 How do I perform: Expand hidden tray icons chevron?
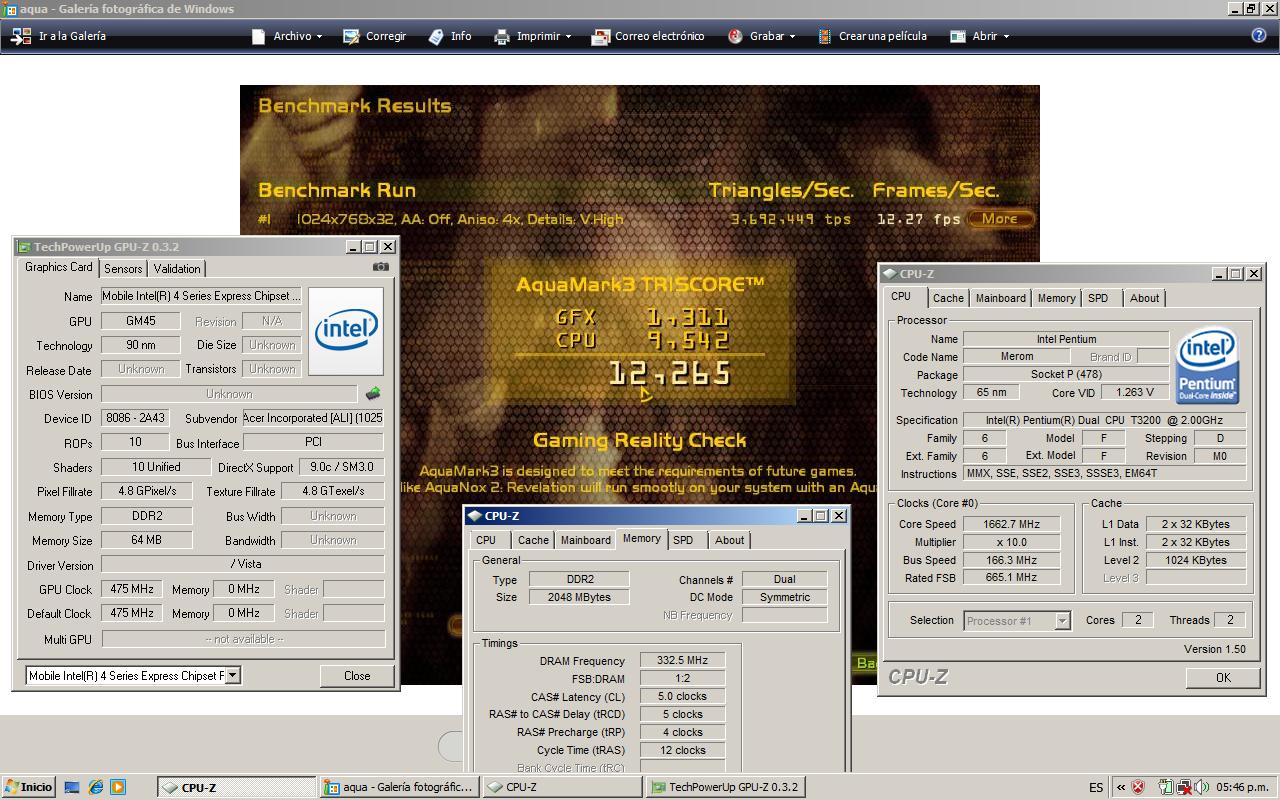pyautogui.click(x=1121, y=787)
